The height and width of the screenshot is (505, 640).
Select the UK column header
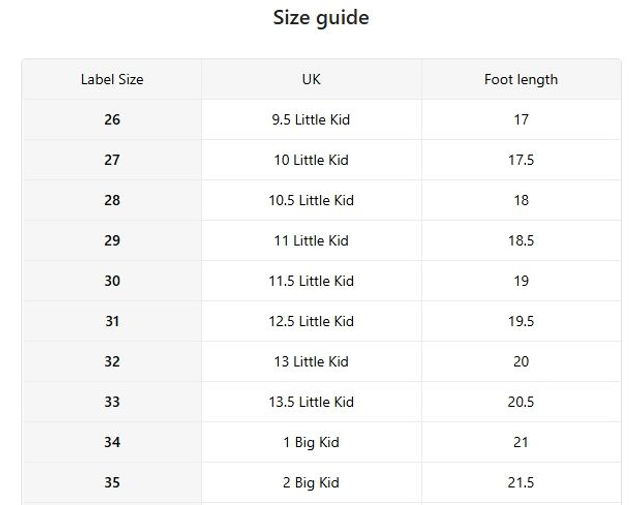click(311, 79)
